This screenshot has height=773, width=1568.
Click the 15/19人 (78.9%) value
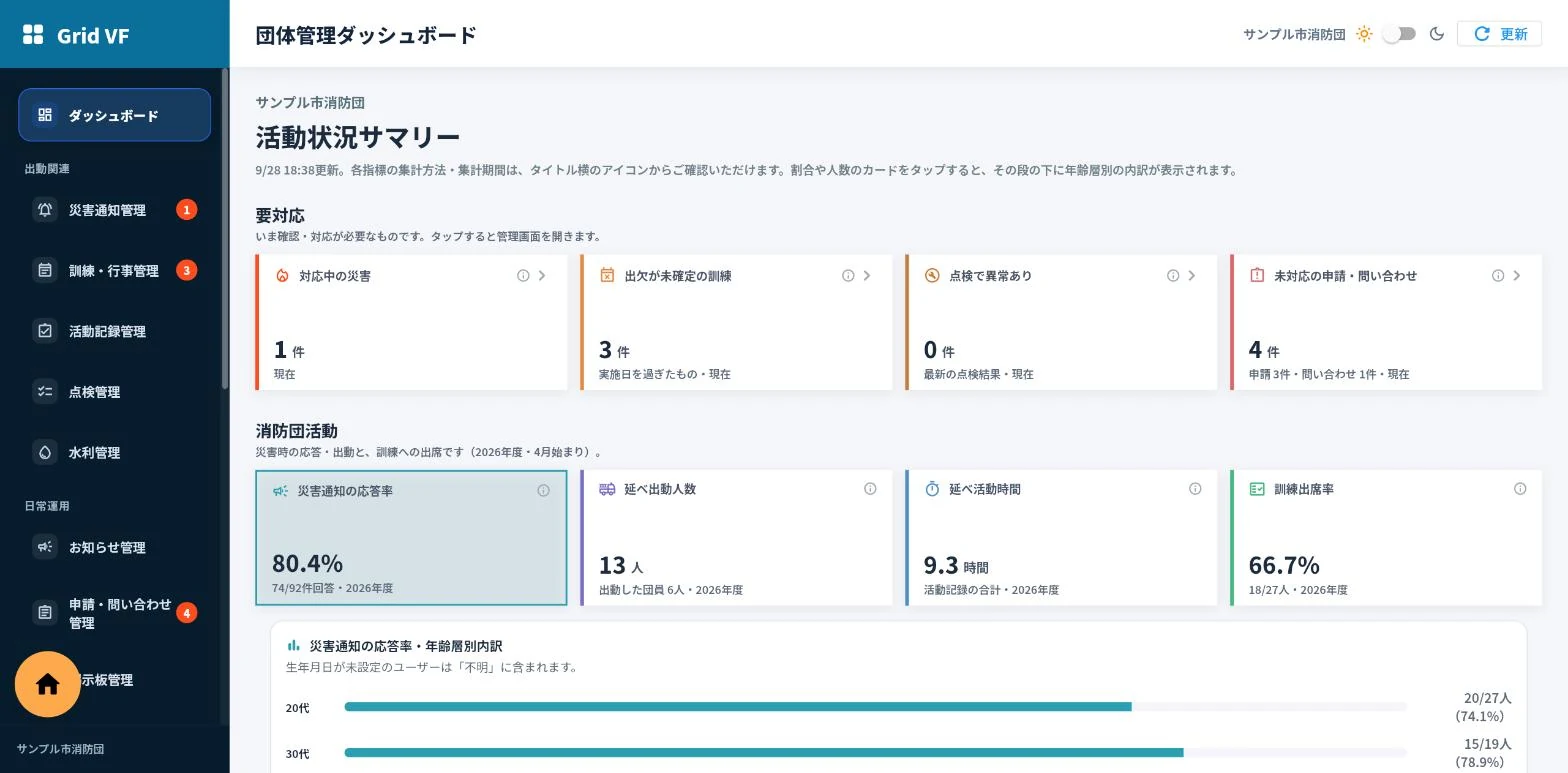[1483, 753]
